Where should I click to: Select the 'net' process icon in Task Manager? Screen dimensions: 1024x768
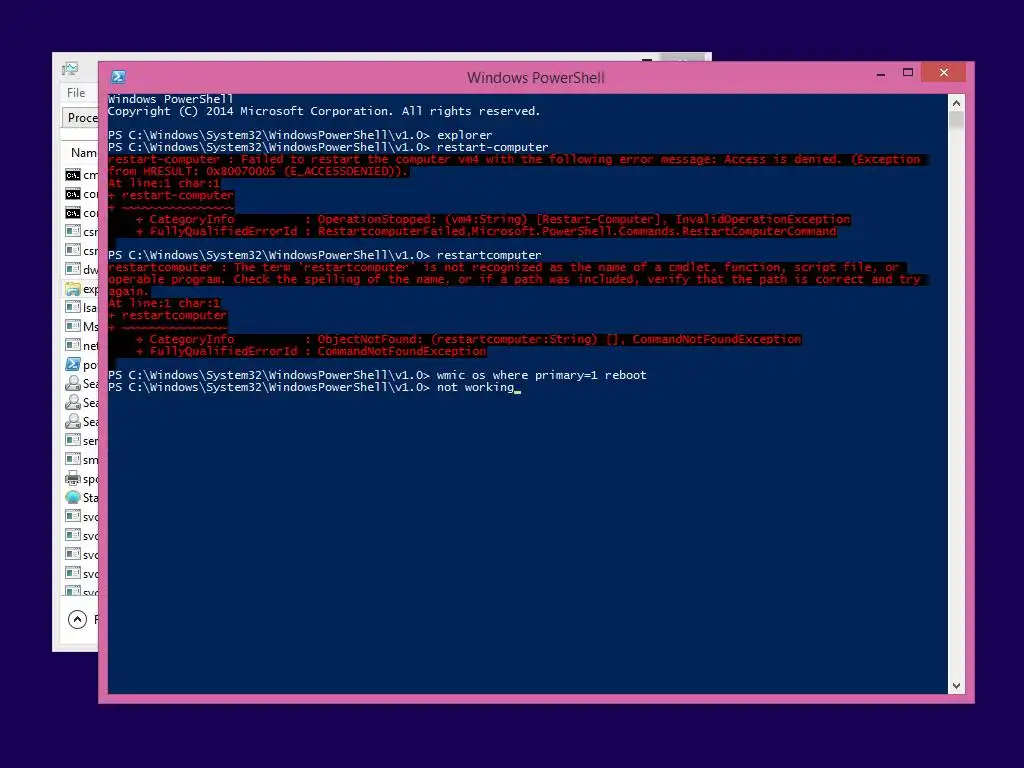(73, 345)
